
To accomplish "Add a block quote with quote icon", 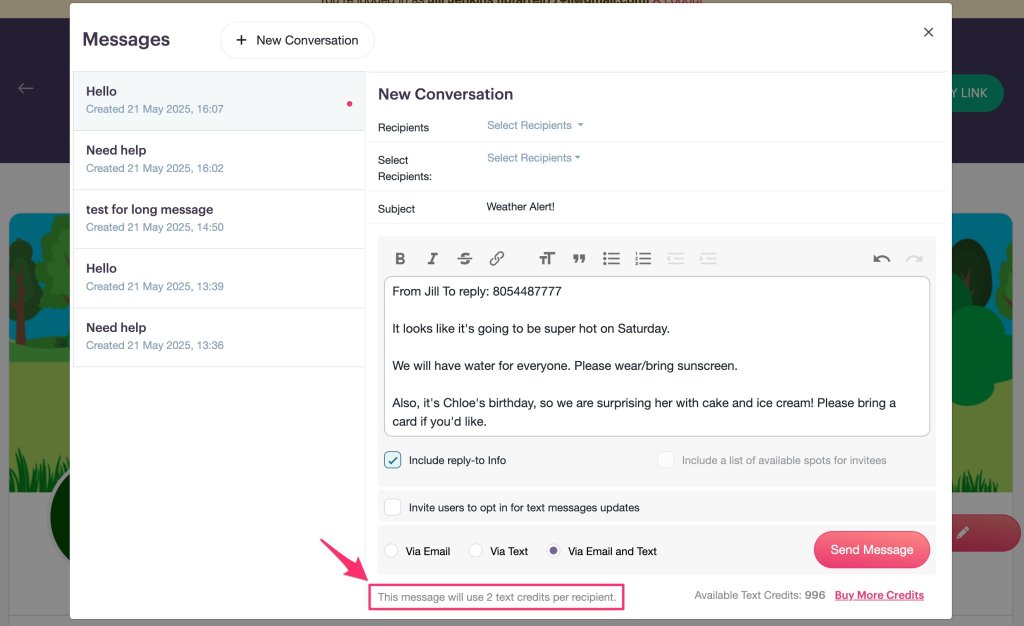I will click(579, 258).
